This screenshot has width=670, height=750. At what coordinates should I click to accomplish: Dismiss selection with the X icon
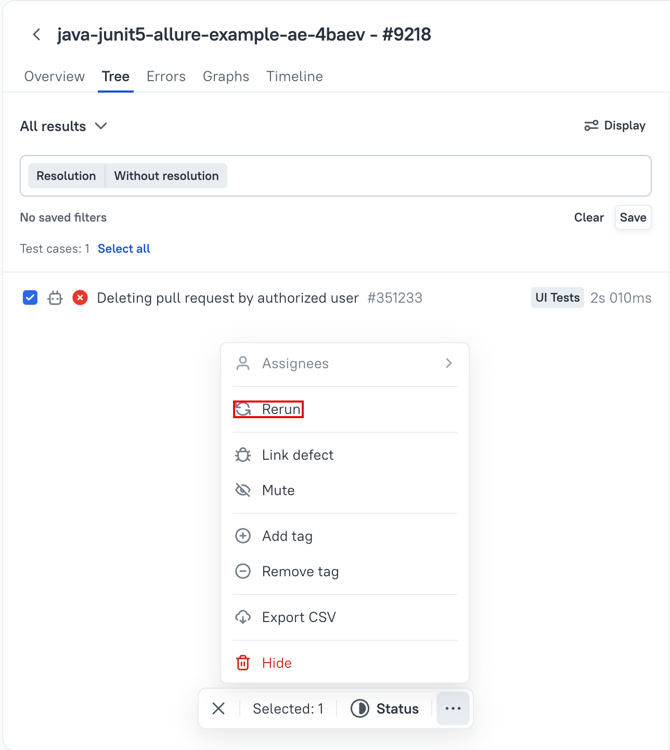click(x=219, y=709)
